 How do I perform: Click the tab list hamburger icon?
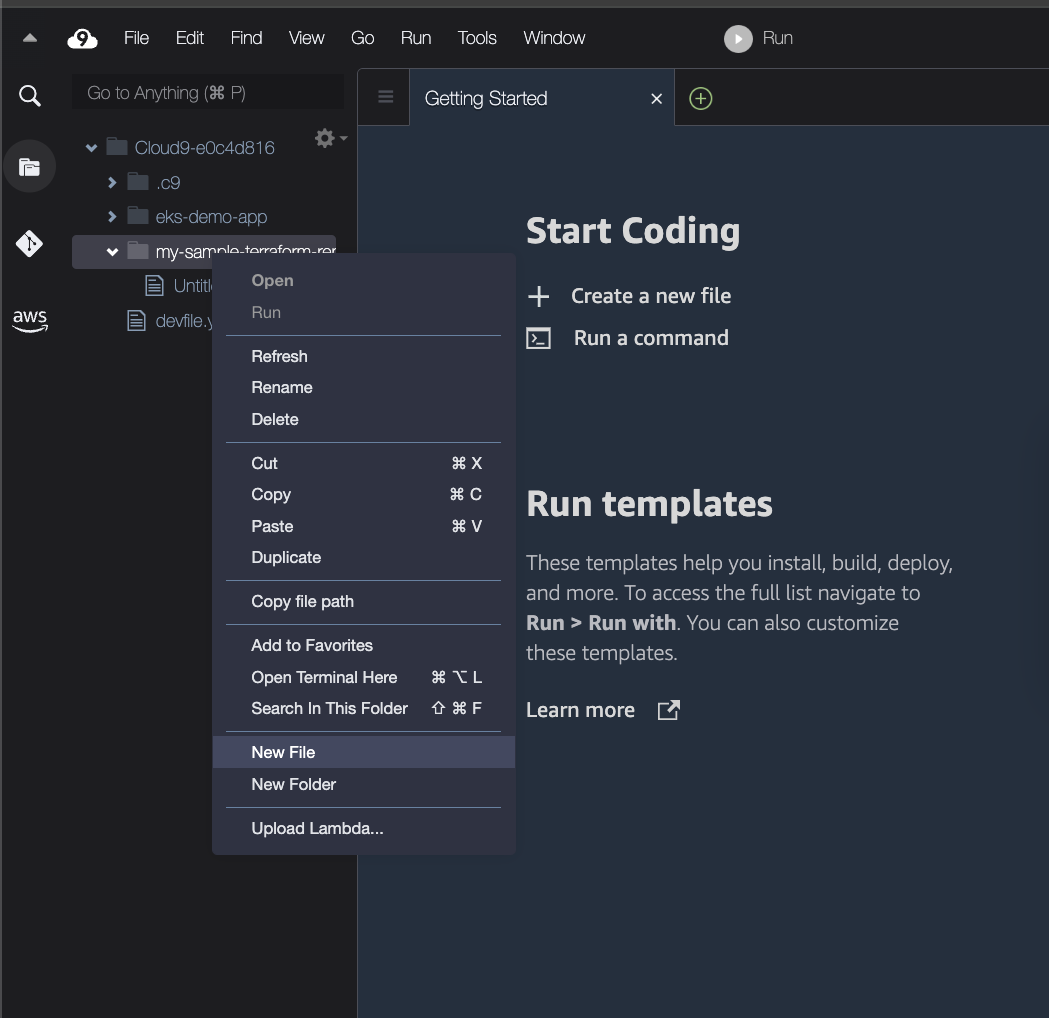click(384, 96)
